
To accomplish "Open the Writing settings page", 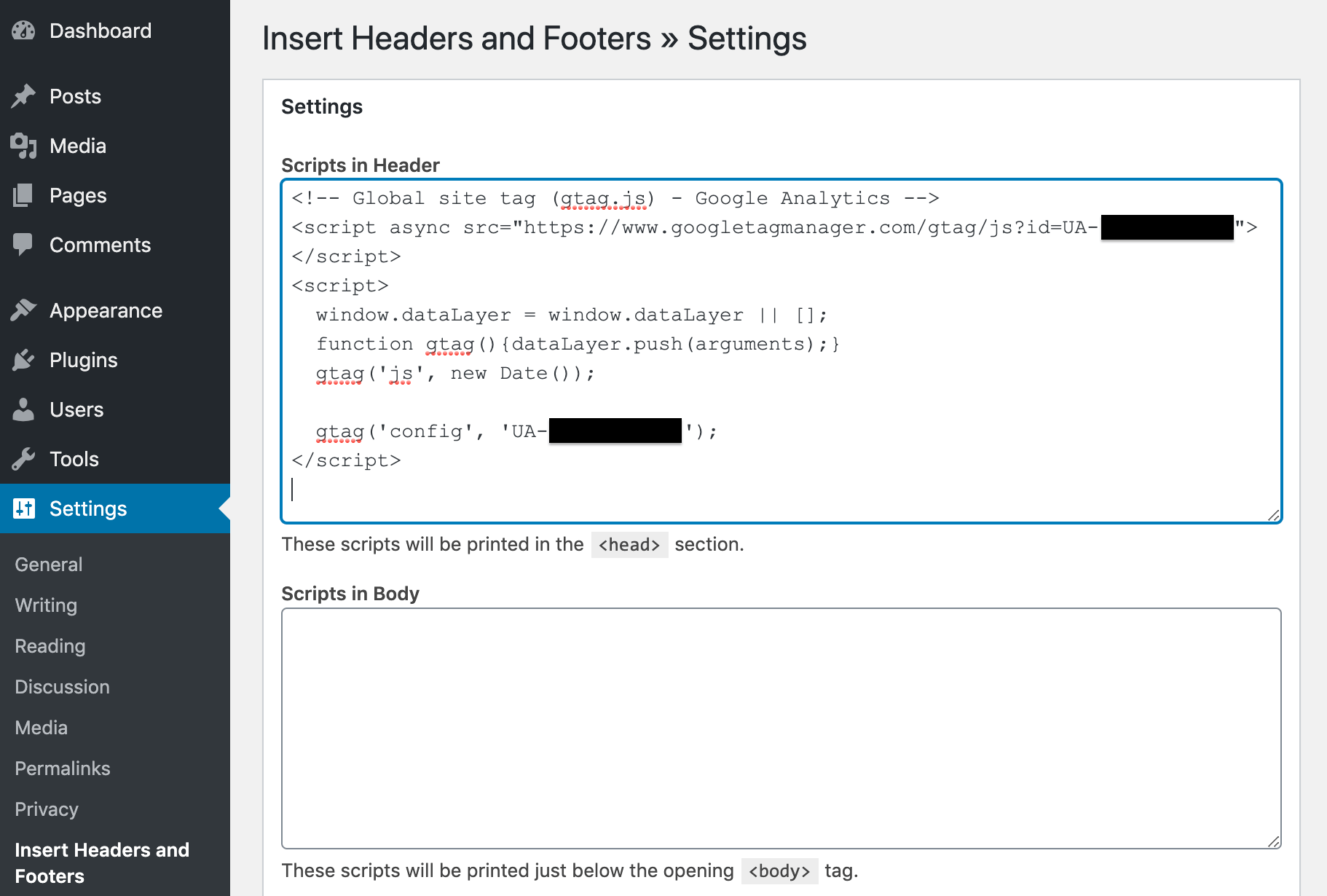I will [46, 605].
